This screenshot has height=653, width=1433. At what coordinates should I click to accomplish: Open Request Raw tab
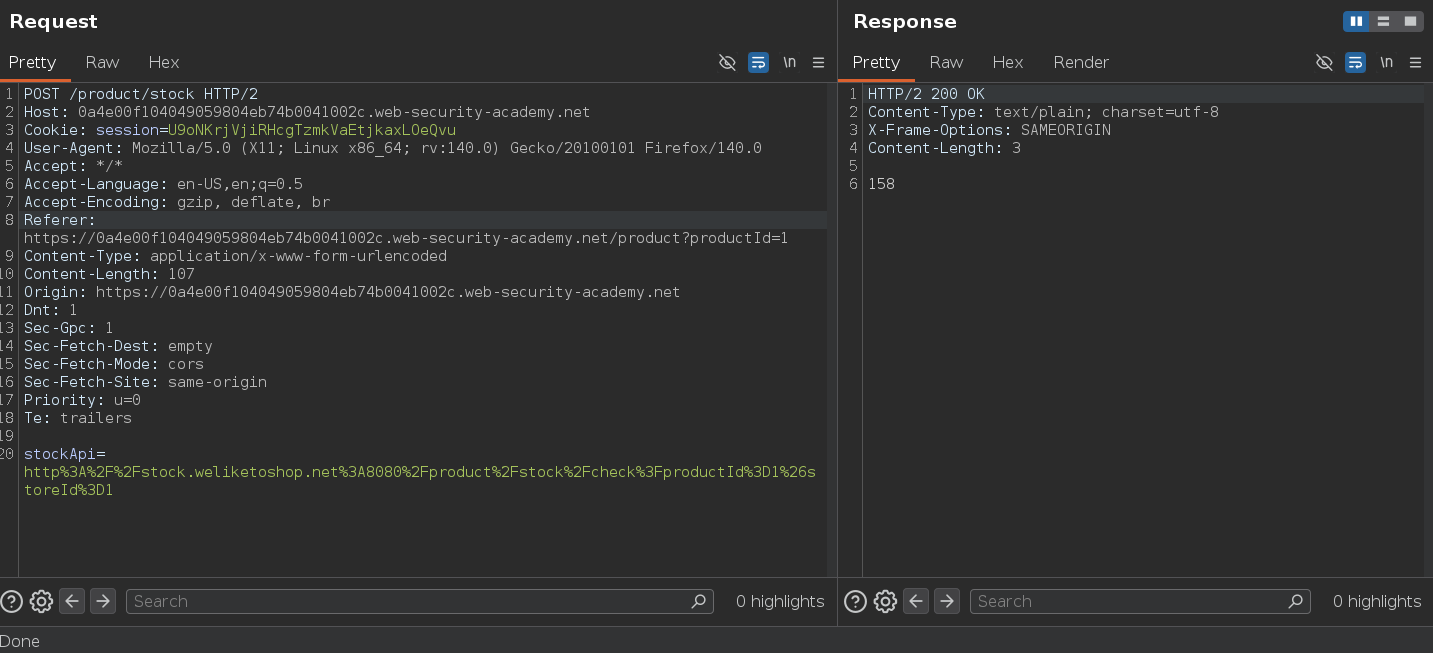point(102,62)
